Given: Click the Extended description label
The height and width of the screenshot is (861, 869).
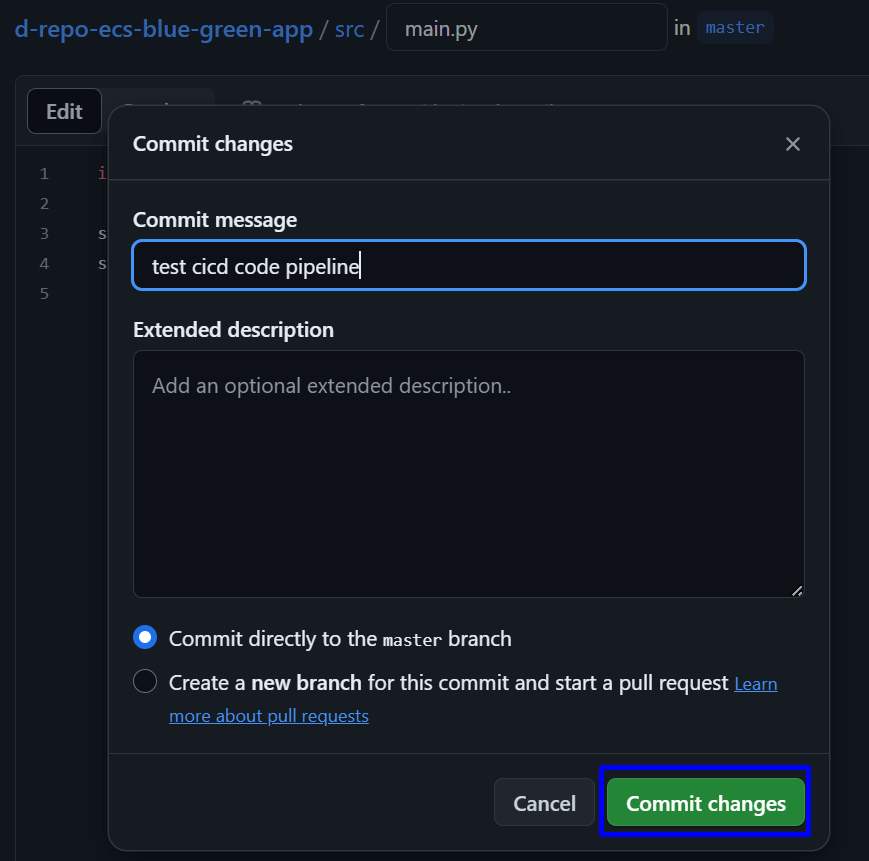Looking at the screenshot, I should tap(233, 330).
